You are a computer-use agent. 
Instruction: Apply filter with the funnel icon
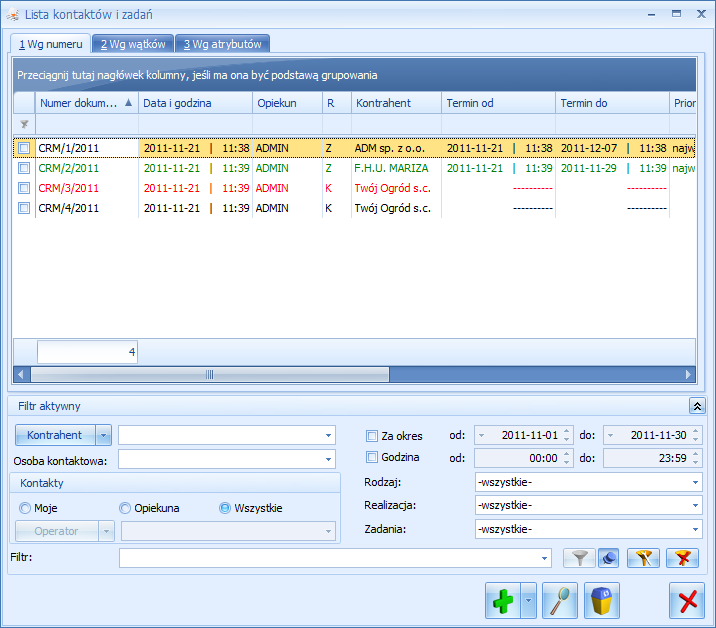[x=579, y=558]
